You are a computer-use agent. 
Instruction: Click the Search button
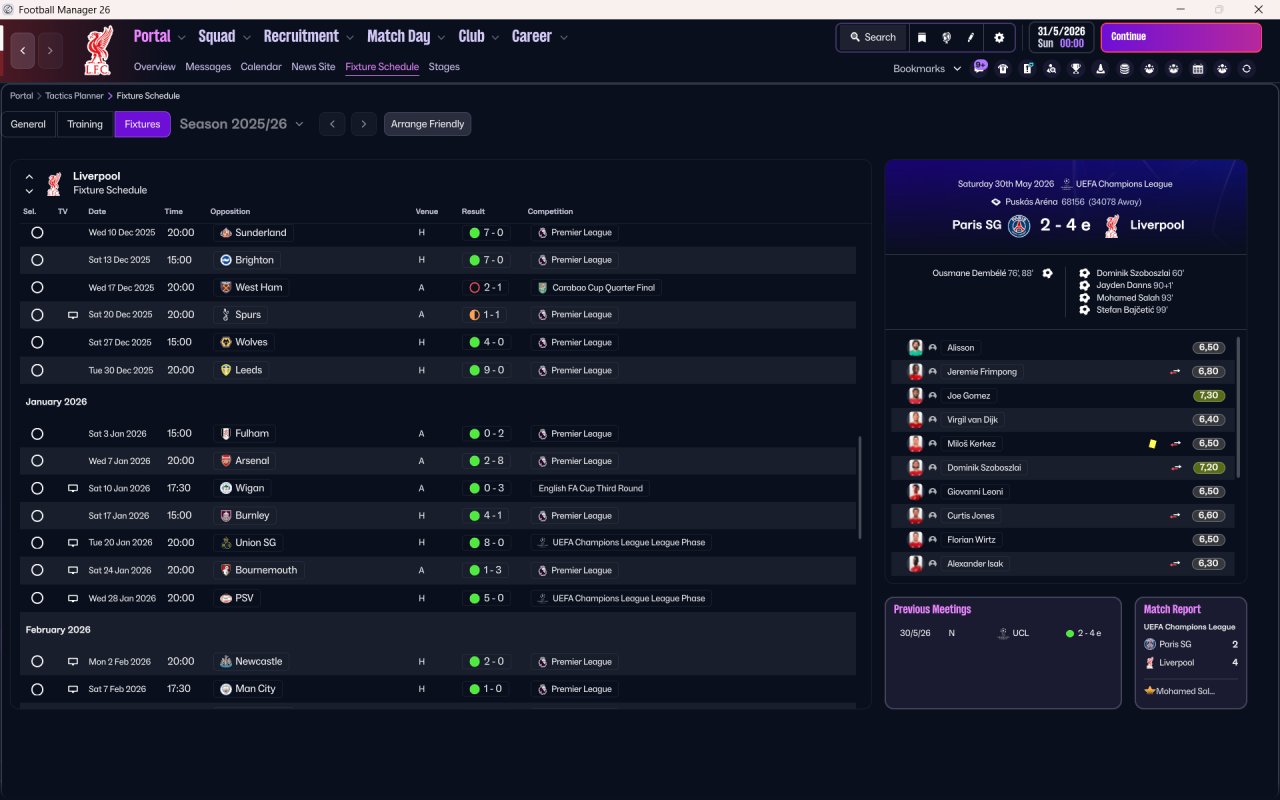tap(873, 37)
